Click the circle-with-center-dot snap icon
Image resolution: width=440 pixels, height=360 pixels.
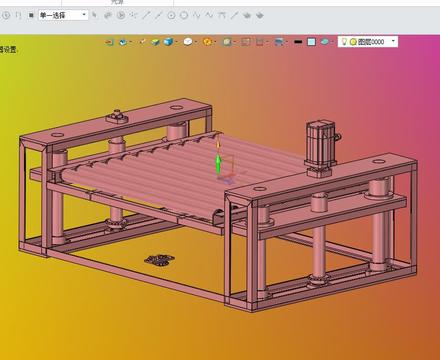(x=171, y=15)
